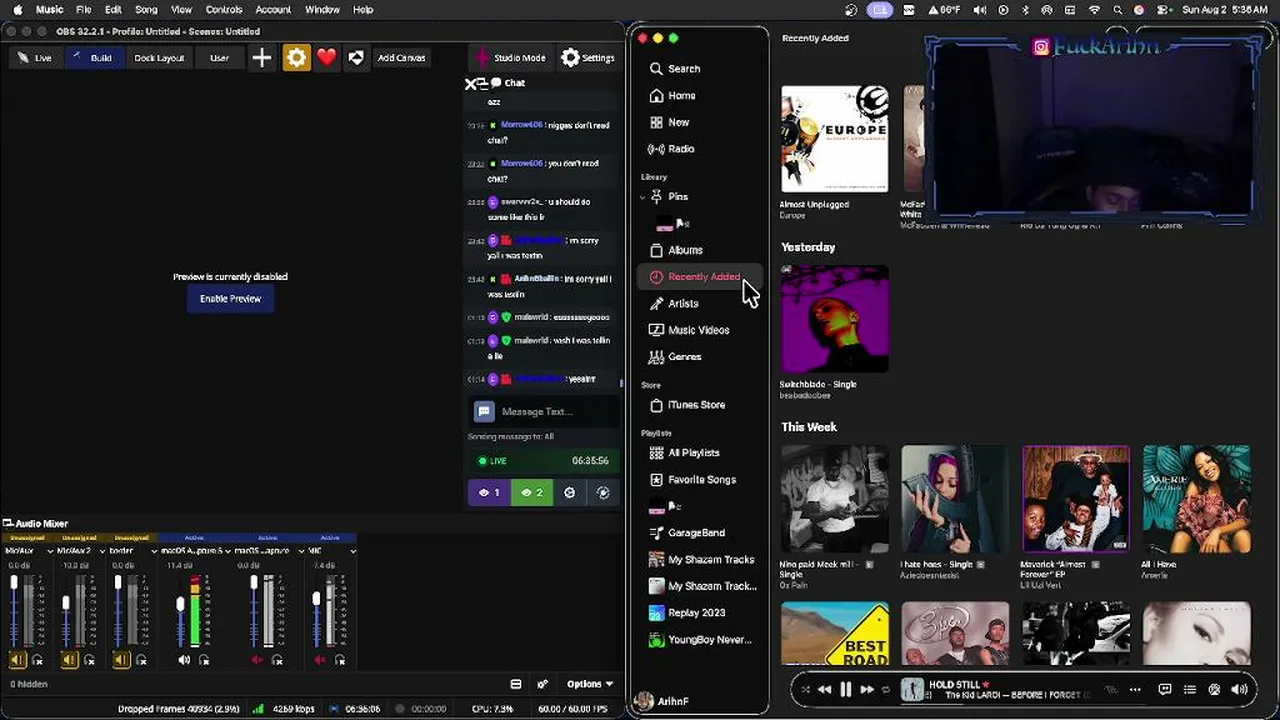Image resolution: width=1280 pixels, height=720 pixels.
Task: Unmute the border audio source
Action: (121, 660)
